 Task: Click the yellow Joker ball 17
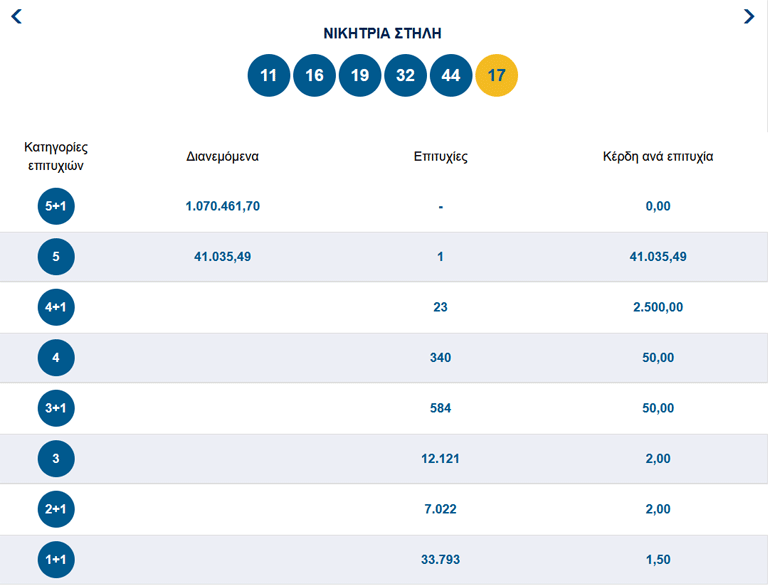coord(496,76)
